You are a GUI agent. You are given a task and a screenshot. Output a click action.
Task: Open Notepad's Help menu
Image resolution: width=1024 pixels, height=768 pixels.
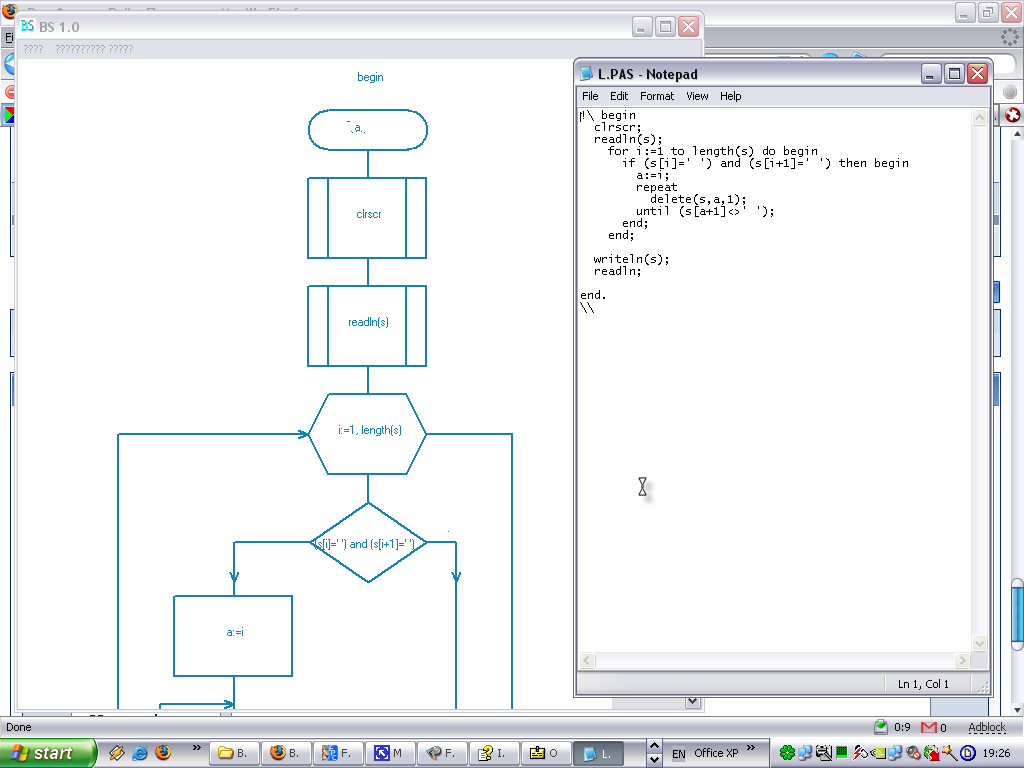(731, 96)
